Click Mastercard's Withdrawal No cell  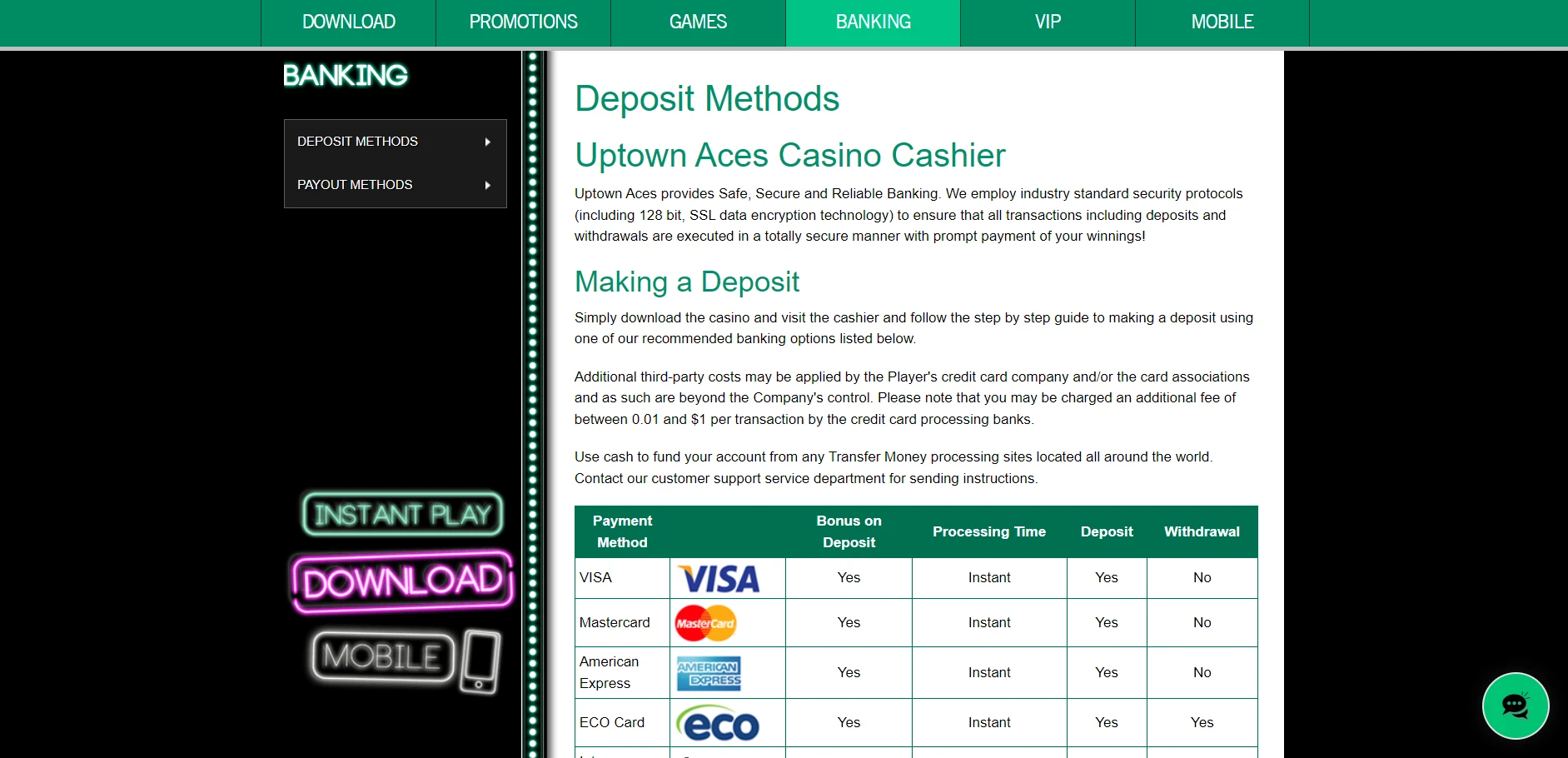tap(1202, 623)
